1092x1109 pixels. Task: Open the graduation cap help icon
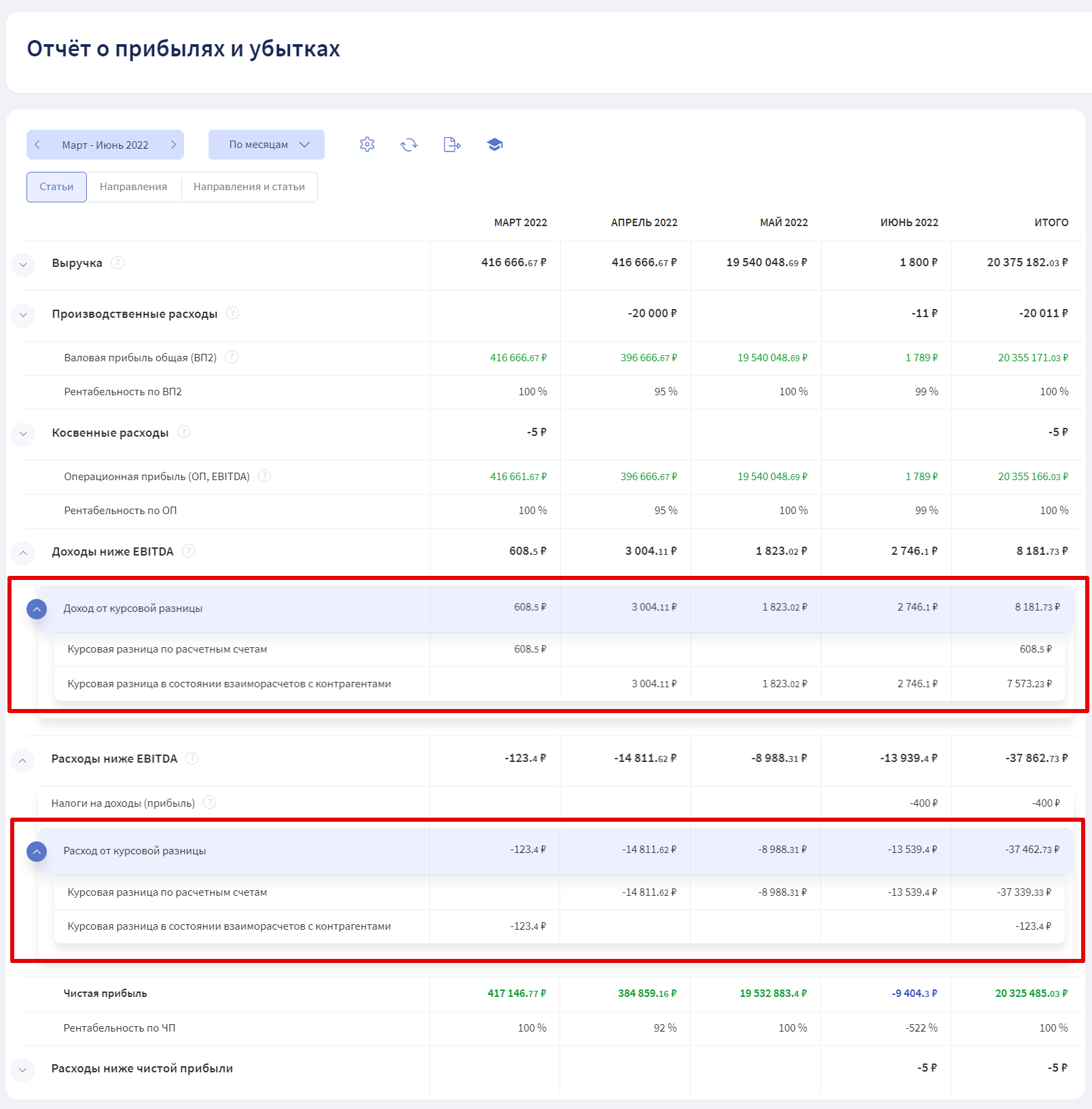pyautogui.click(x=495, y=145)
